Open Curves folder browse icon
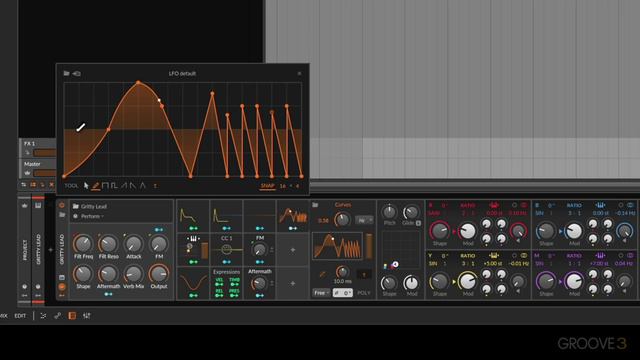The image size is (640, 360). pos(315,205)
